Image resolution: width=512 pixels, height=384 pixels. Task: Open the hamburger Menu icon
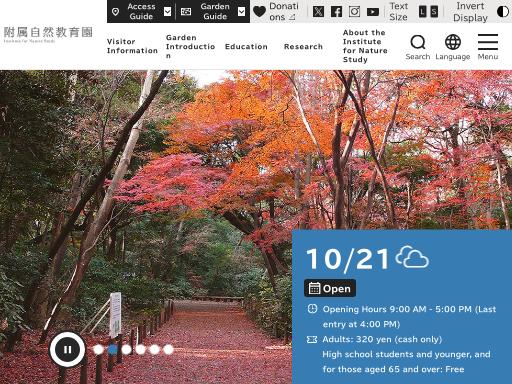488,42
